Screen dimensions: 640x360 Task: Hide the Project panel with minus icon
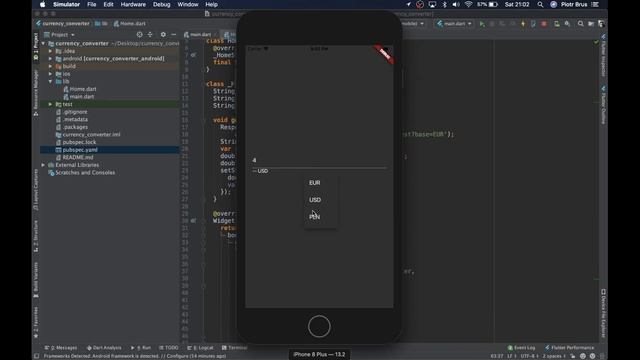(x=173, y=35)
